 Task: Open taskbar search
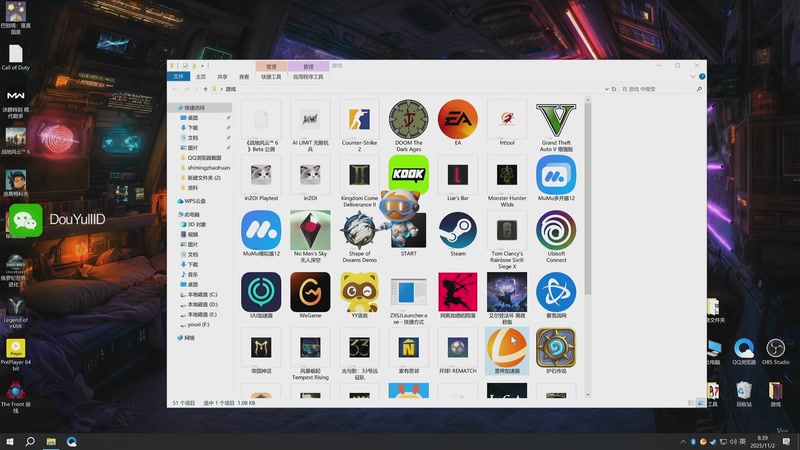coord(30,441)
